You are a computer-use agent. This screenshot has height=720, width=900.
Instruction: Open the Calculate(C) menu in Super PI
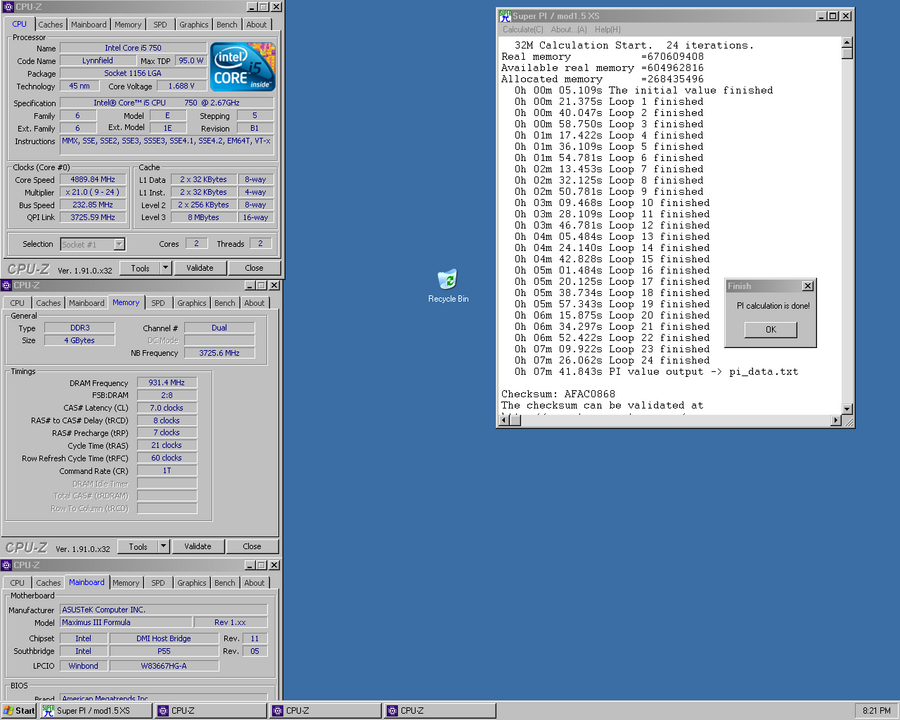coord(522,30)
